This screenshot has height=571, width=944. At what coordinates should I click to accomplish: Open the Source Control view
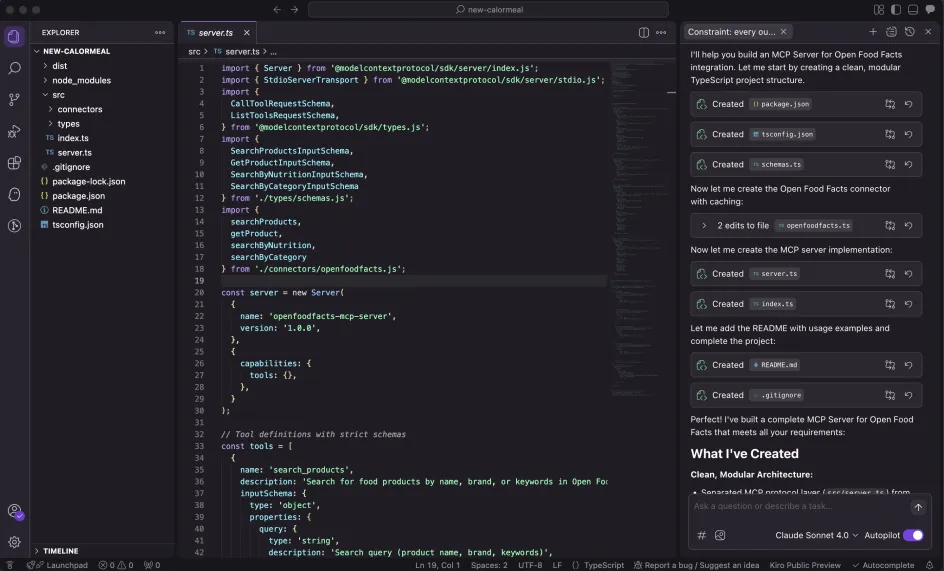(x=14, y=100)
